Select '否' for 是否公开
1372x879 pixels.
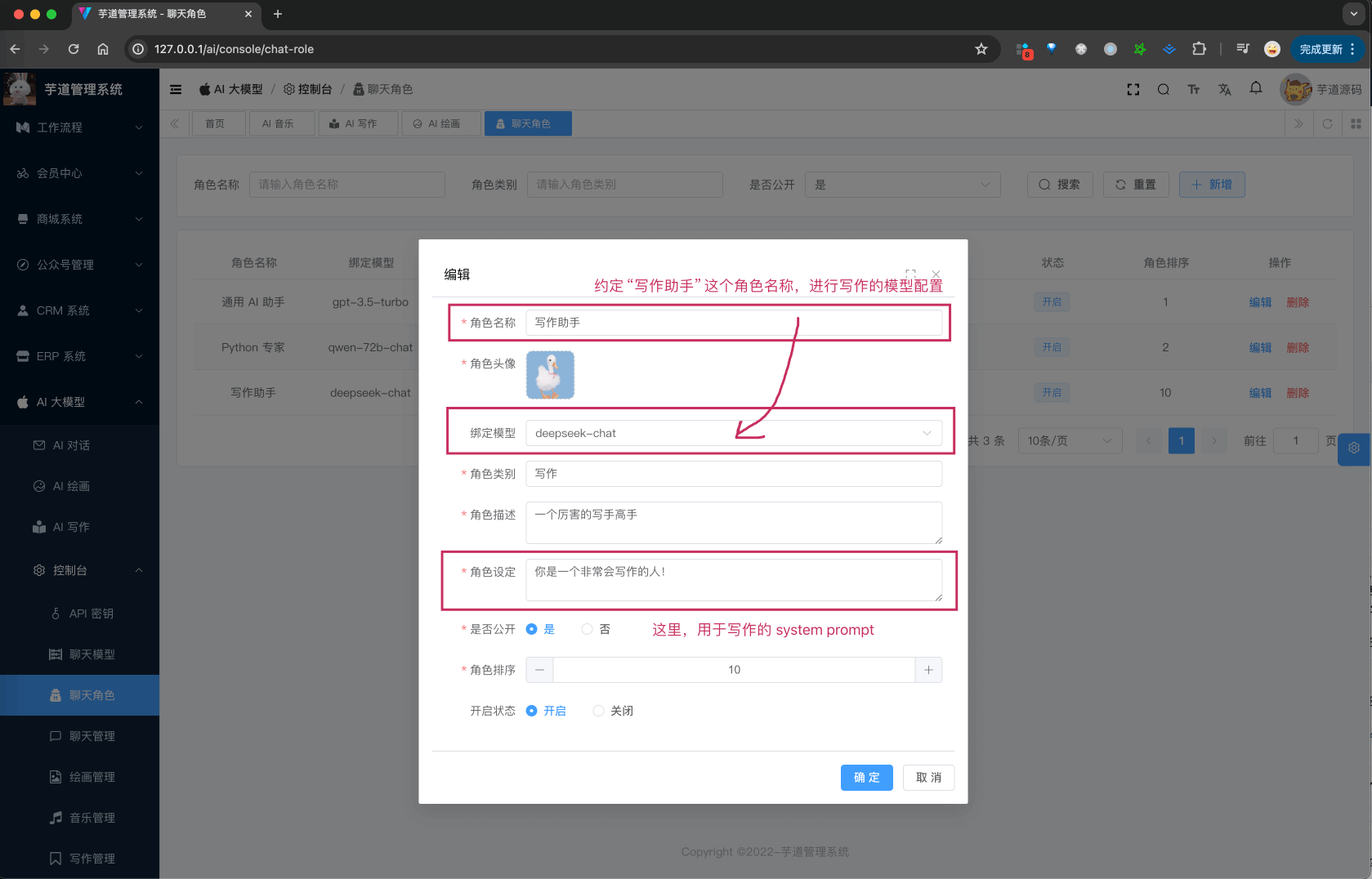pos(588,629)
